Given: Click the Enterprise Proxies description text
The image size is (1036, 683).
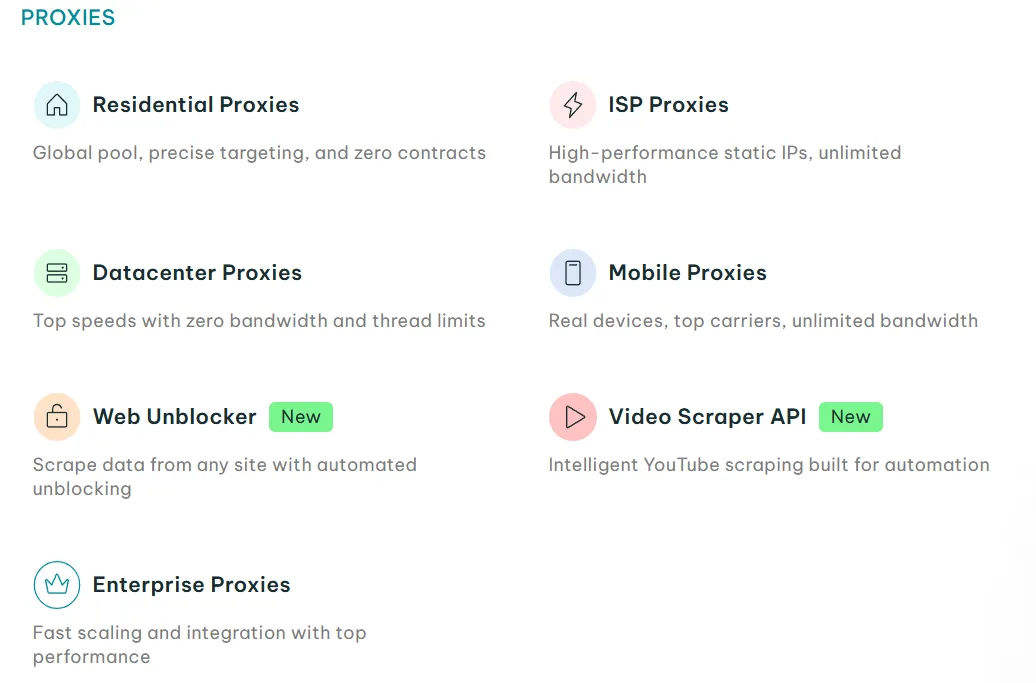Looking at the screenshot, I should point(200,644).
